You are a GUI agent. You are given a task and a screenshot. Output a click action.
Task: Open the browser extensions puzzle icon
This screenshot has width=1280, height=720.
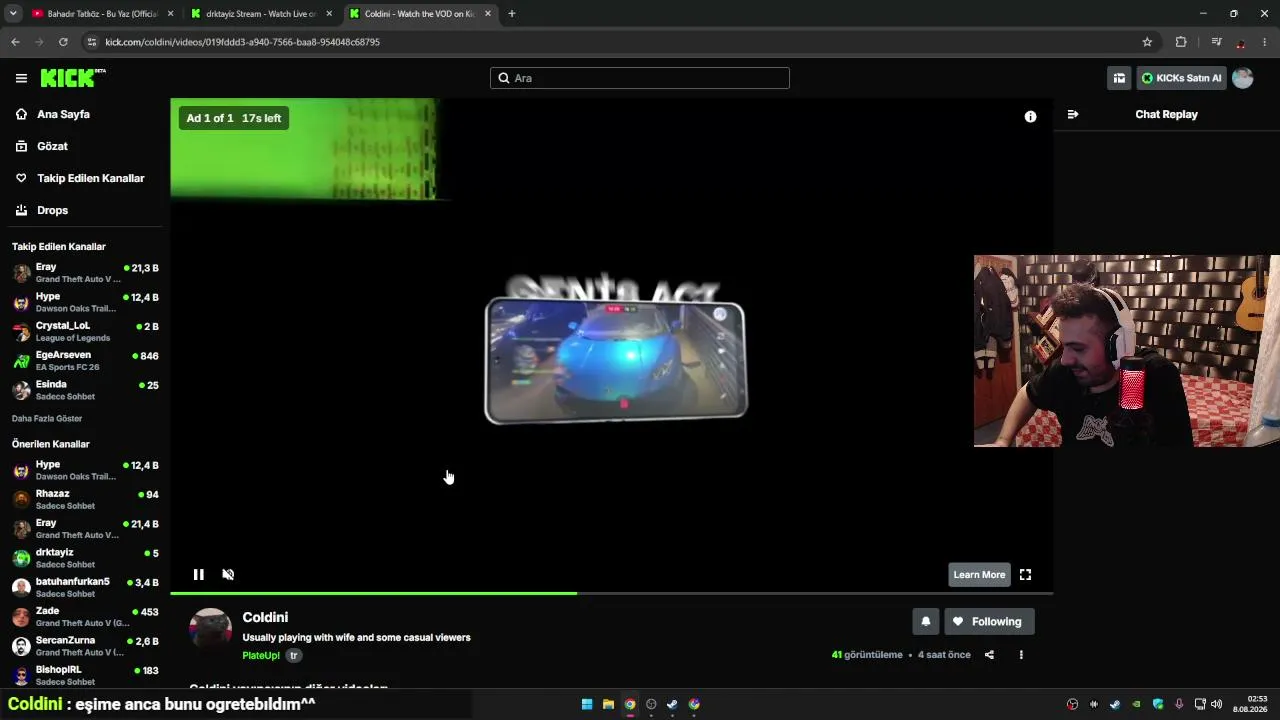point(1181,42)
